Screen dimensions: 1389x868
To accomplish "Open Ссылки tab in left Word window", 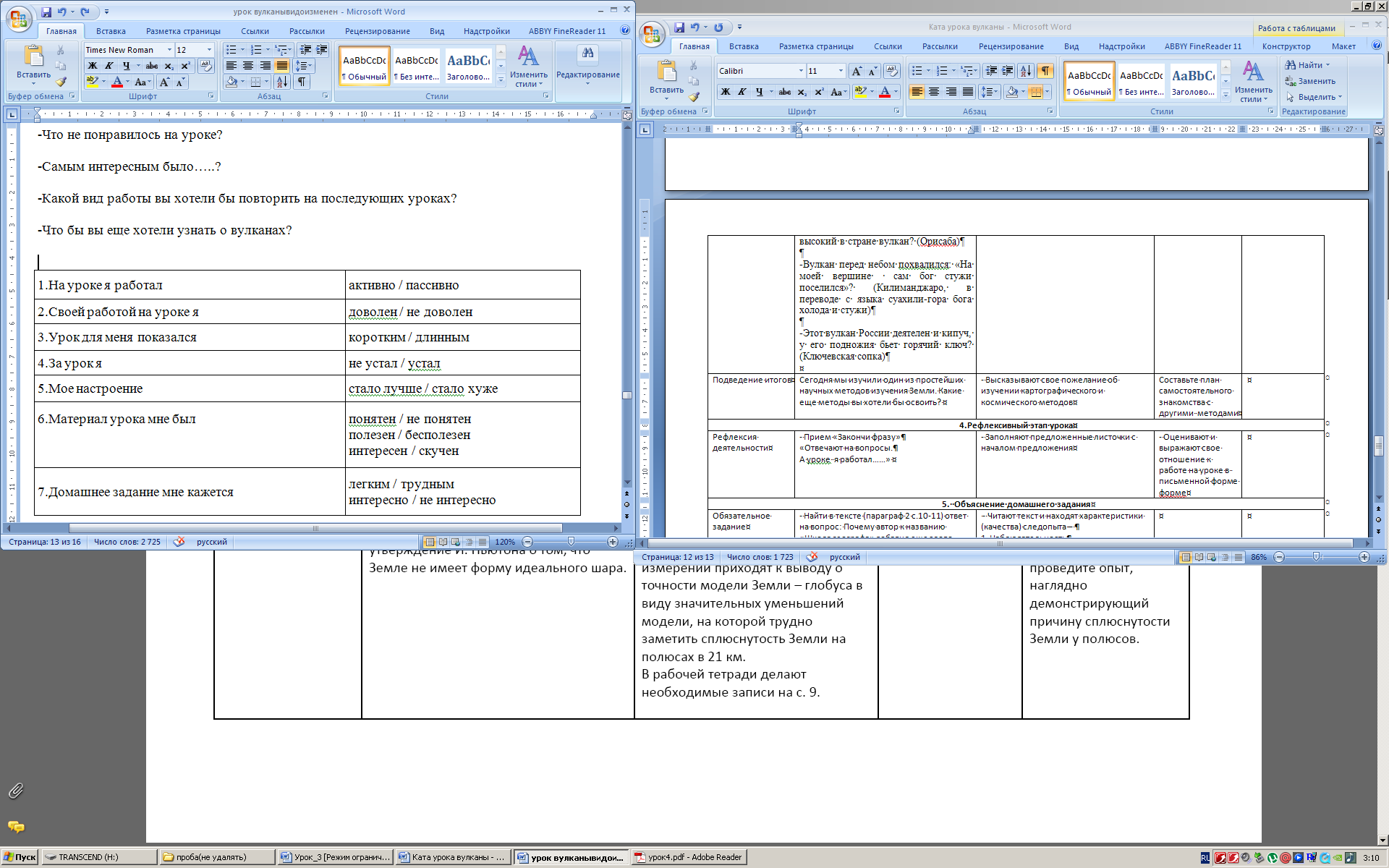I will click(255, 31).
